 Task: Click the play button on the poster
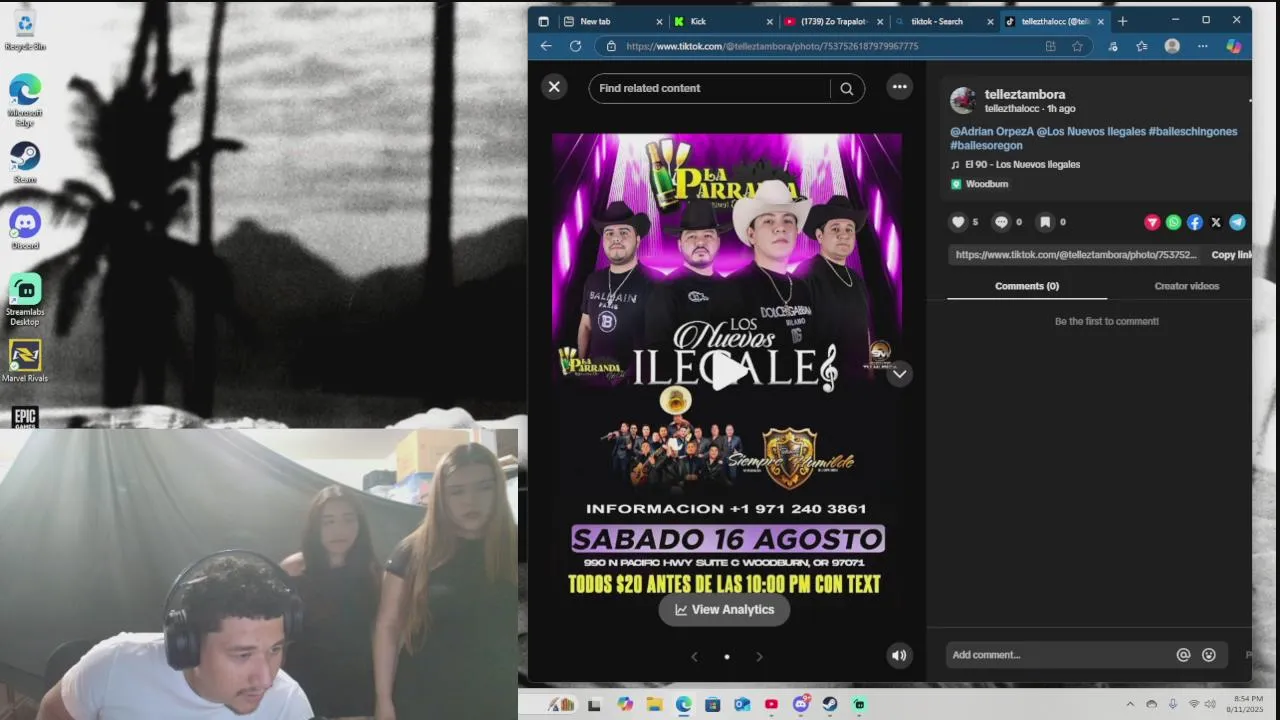click(x=727, y=371)
